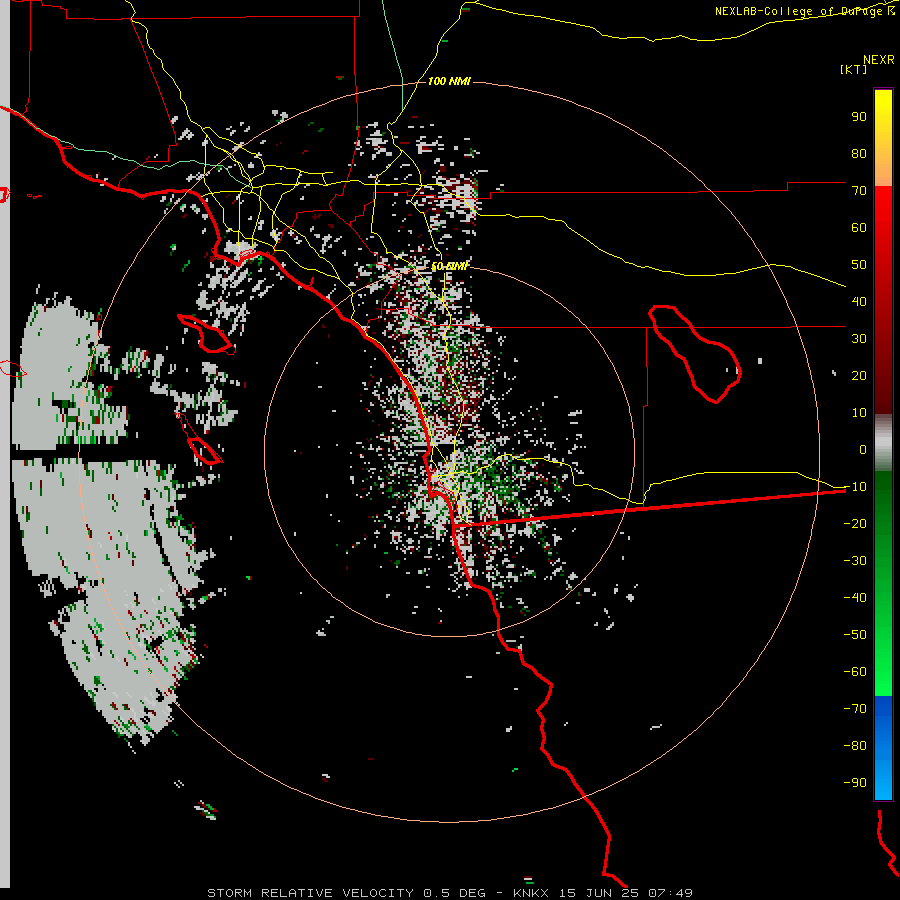
Task: Click the 80 value on the velocity scale
Action: point(859,153)
